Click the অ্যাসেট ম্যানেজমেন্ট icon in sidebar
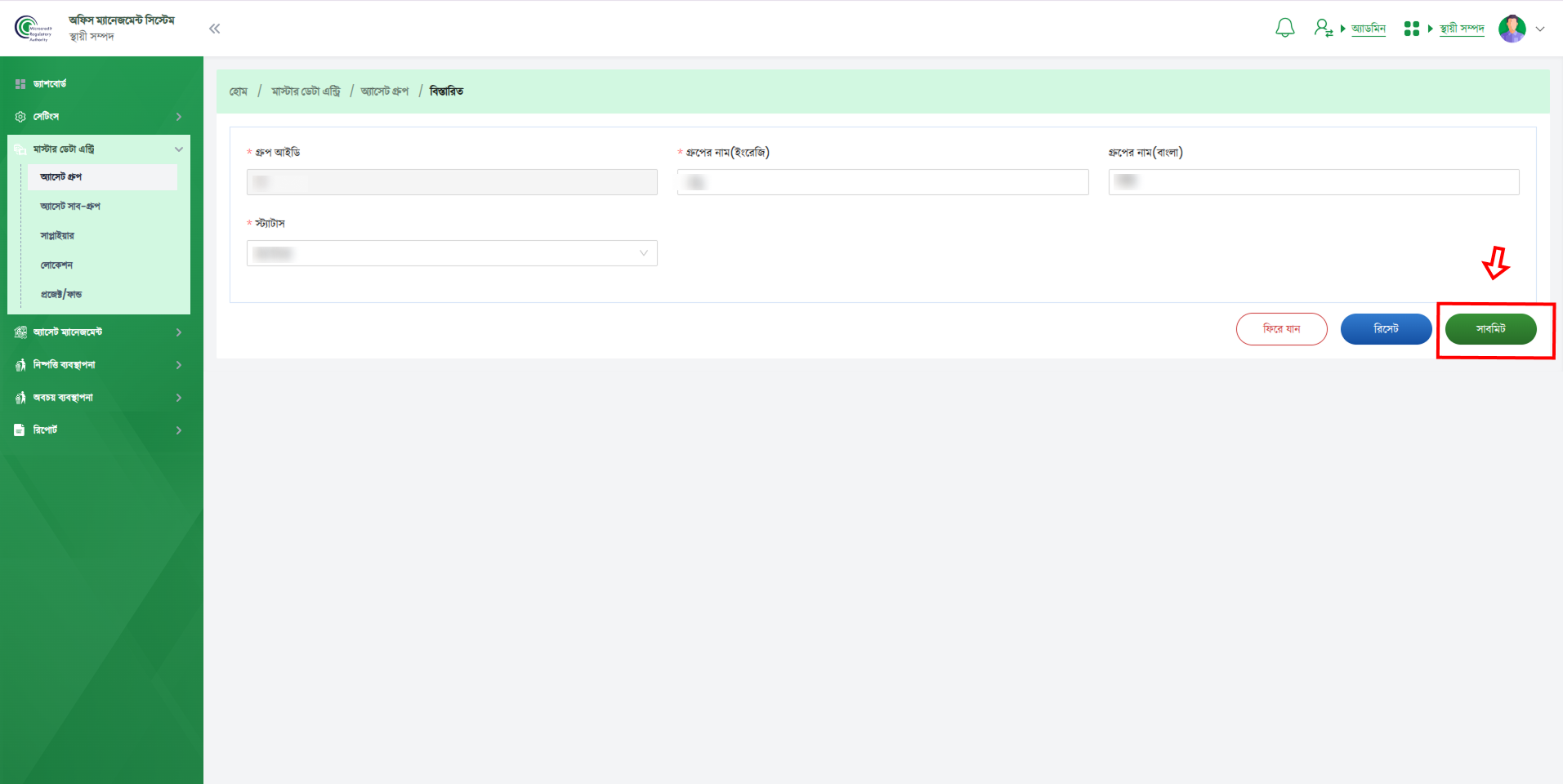 pos(20,332)
